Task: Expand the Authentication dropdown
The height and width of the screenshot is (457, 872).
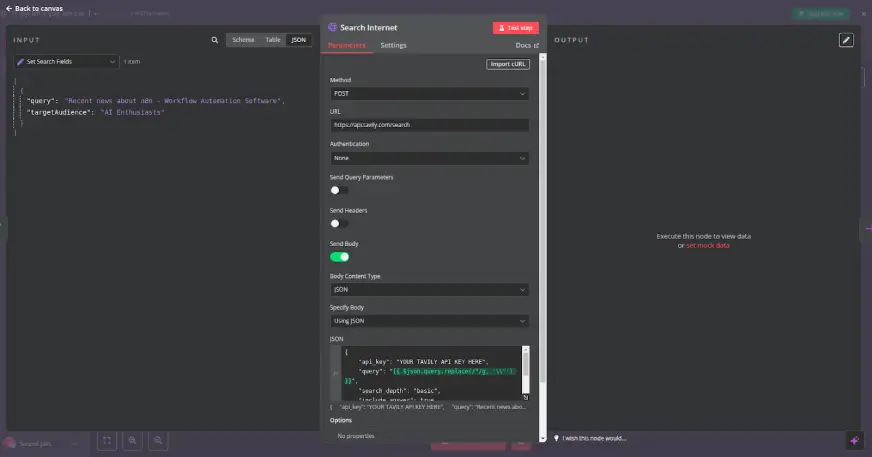Action: tap(429, 158)
